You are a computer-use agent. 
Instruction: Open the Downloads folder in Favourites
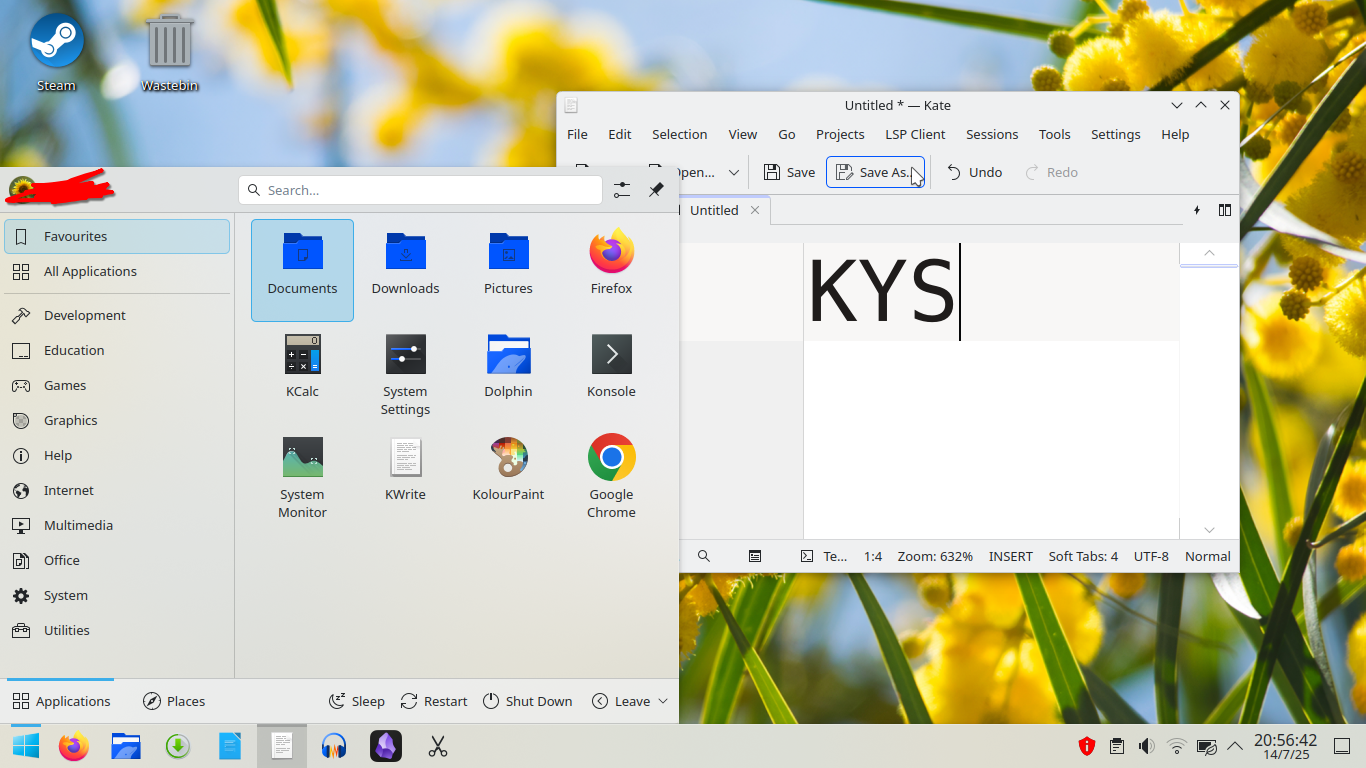tap(405, 270)
